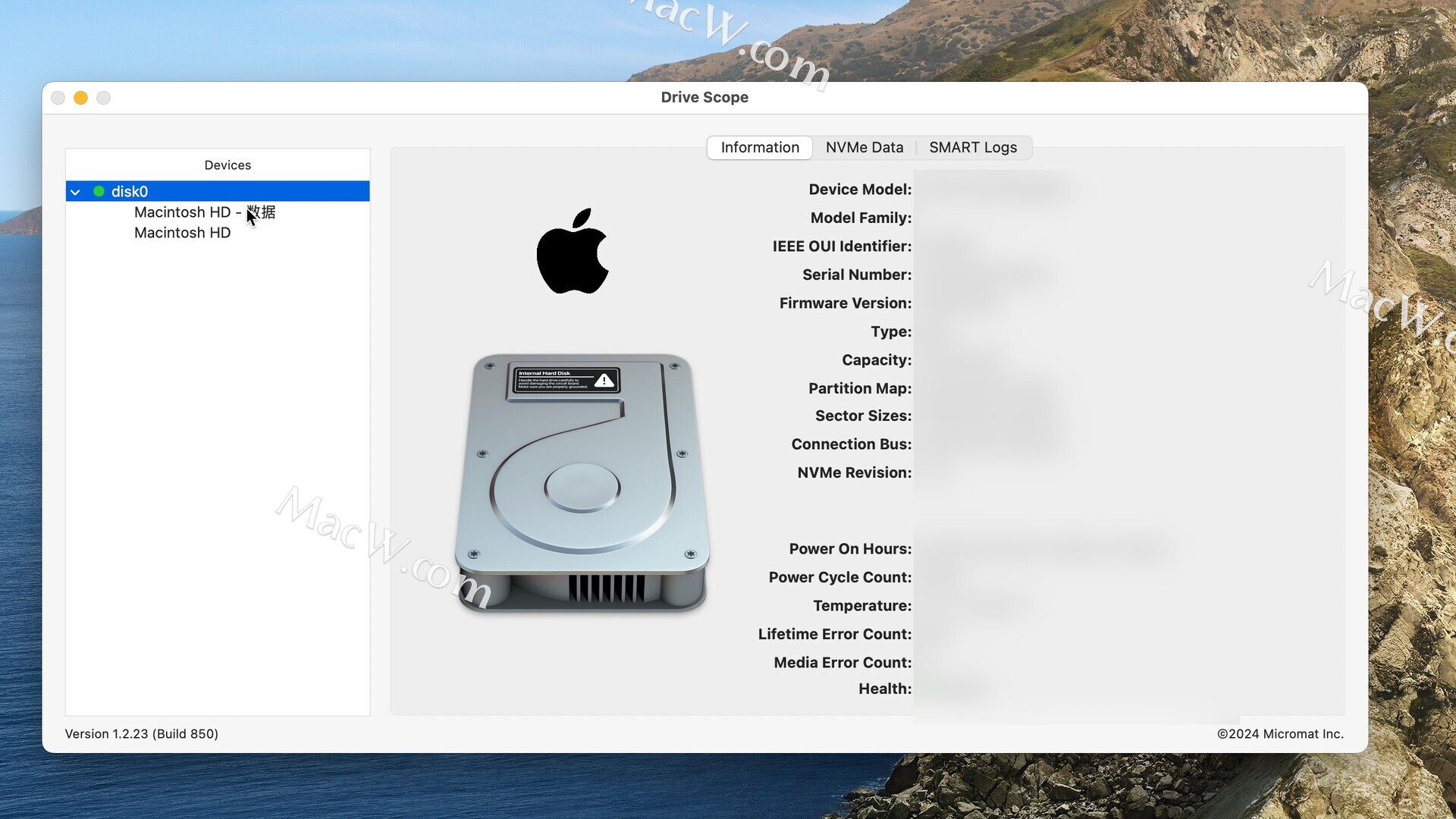This screenshot has height=819, width=1456.
Task: Click green status dot beside disk0
Action: click(99, 191)
